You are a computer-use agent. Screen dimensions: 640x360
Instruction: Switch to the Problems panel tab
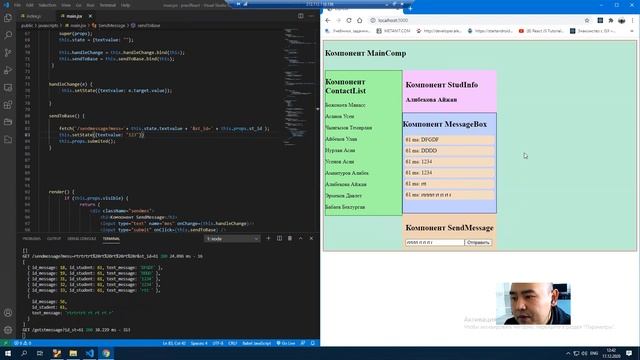tap(31, 239)
